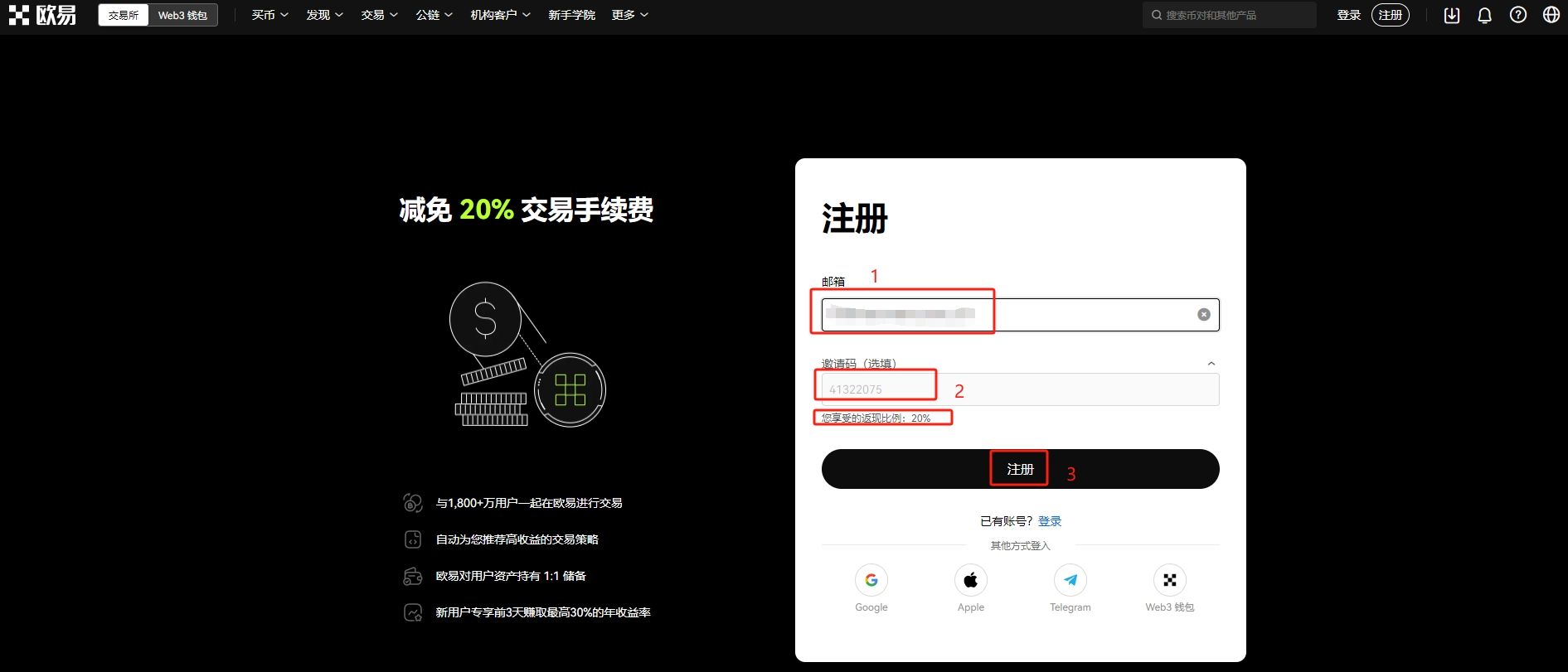Expand the 买币 dropdown menu
This screenshot has height=672, width=1568.
tap(269, 15)
